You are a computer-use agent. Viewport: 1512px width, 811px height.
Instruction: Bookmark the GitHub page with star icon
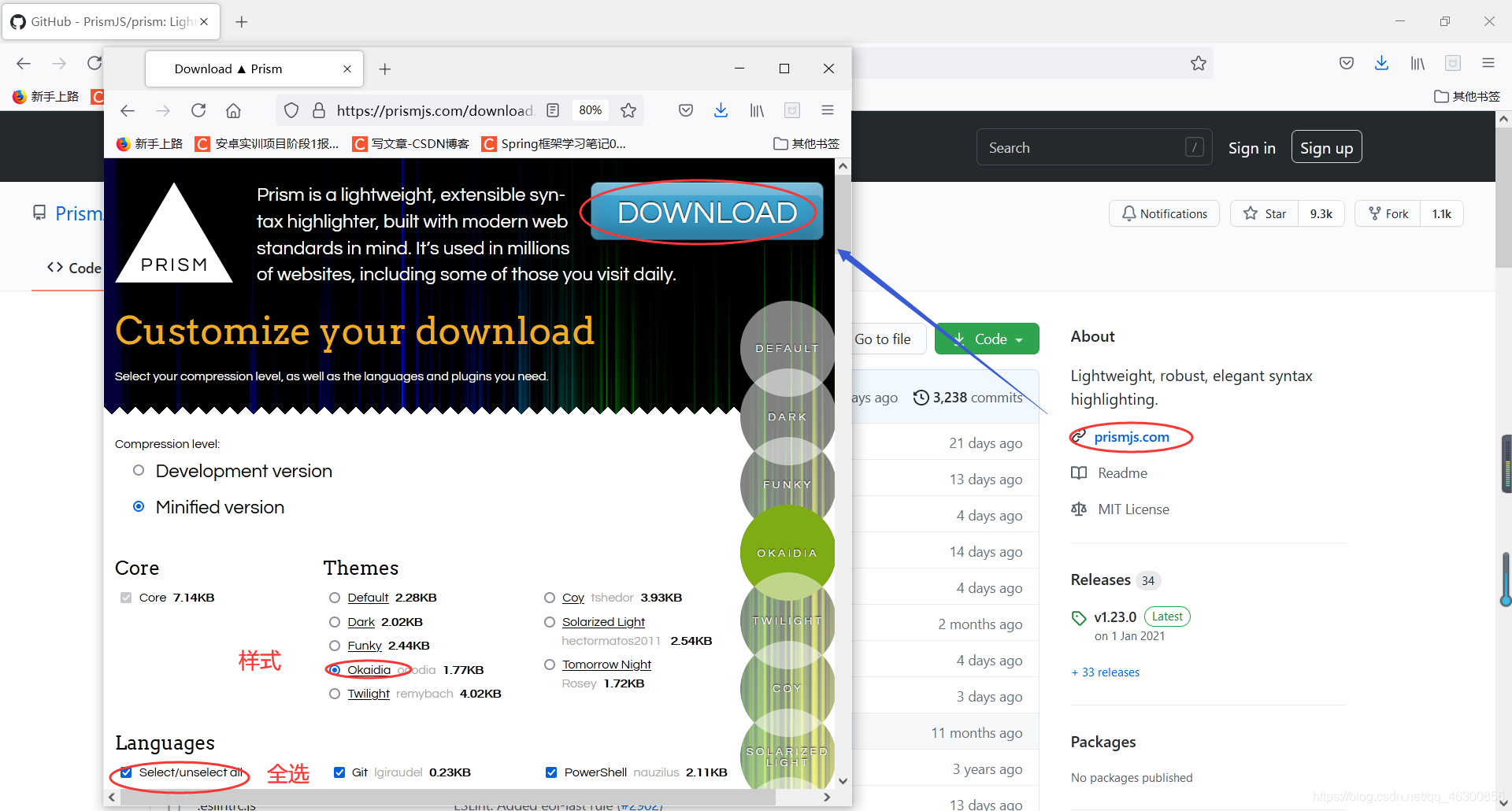pos(1199,63)
